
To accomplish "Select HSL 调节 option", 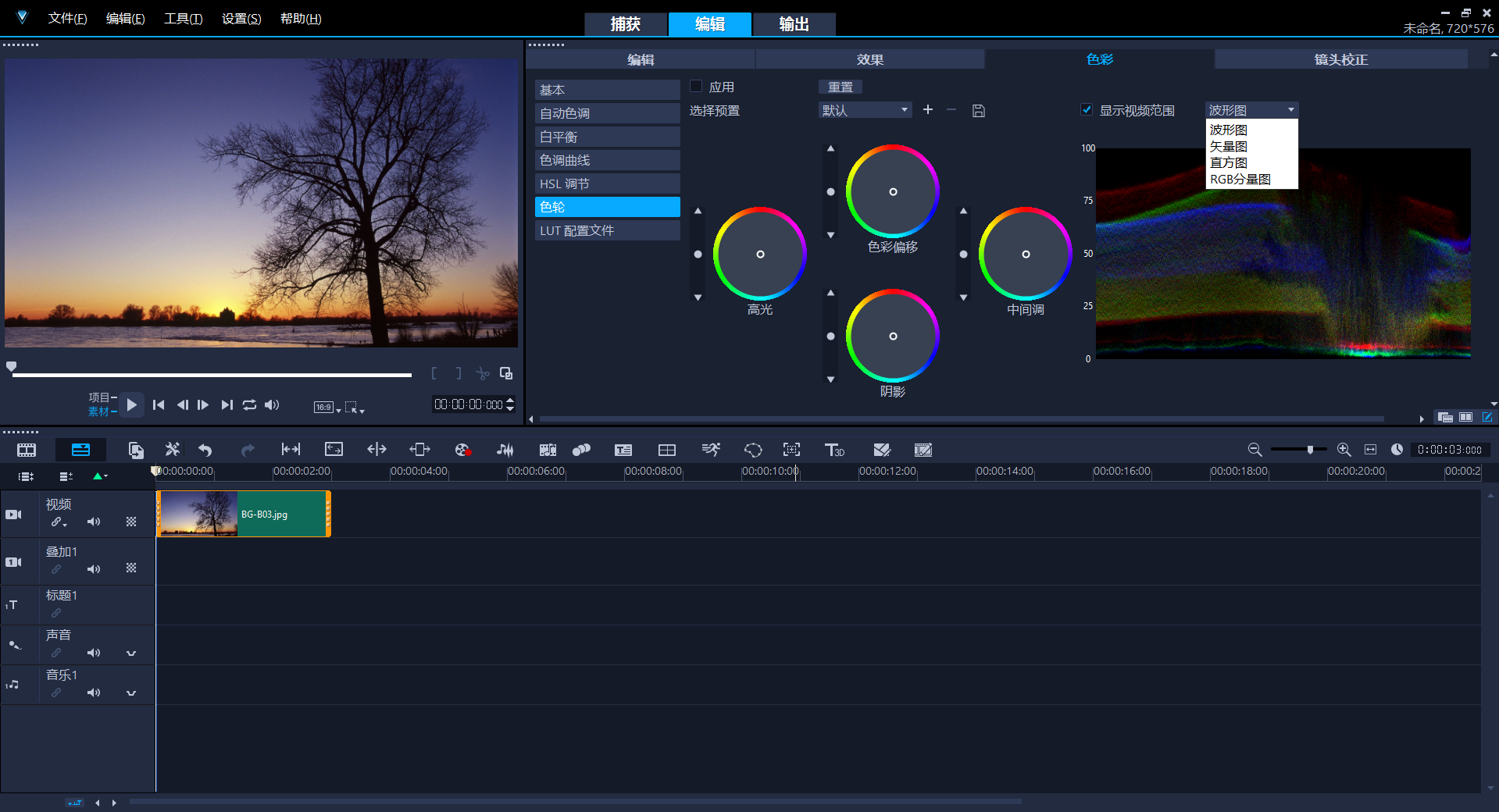I will [x=608, y=183].
